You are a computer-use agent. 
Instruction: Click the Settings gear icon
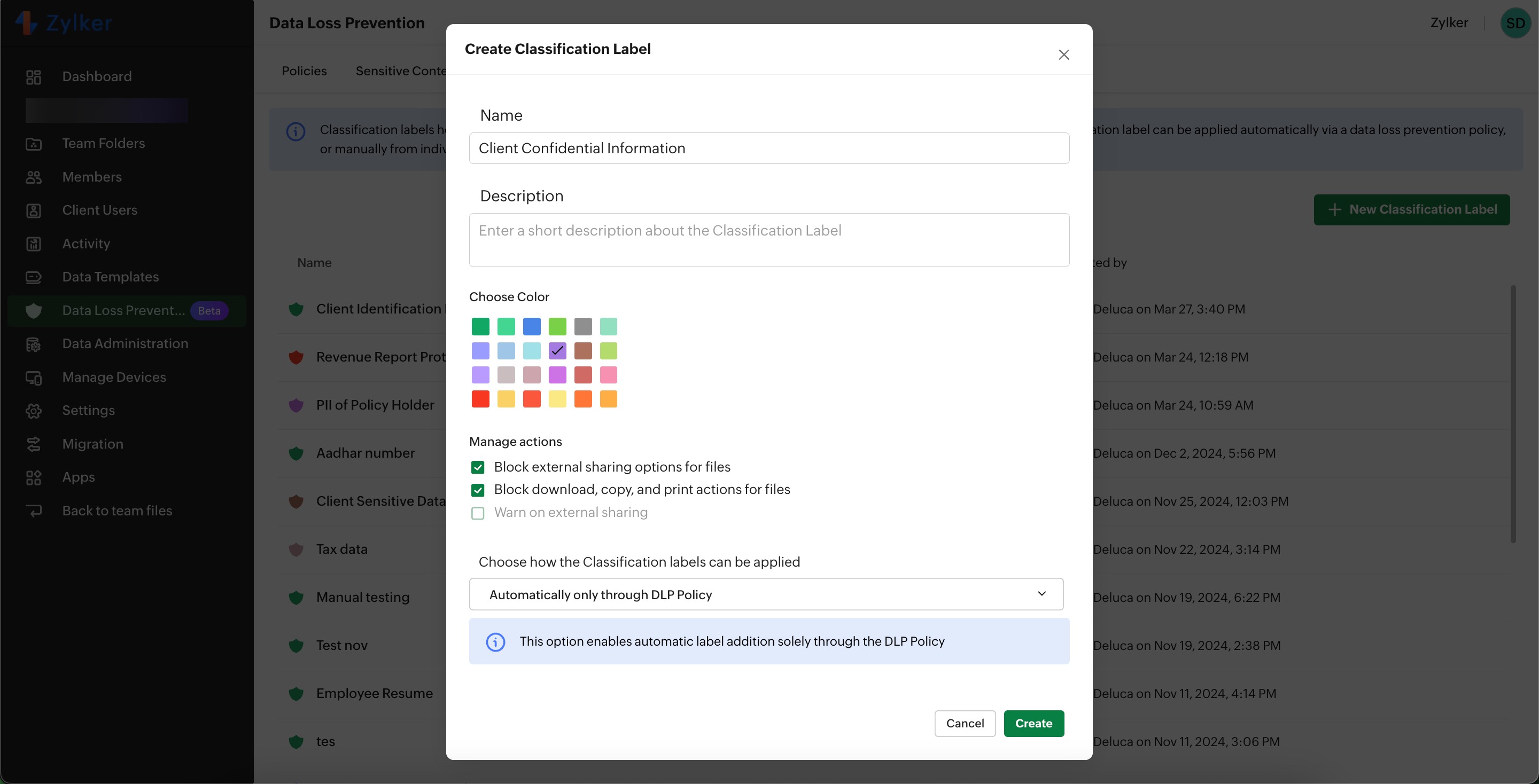point(34,411)
